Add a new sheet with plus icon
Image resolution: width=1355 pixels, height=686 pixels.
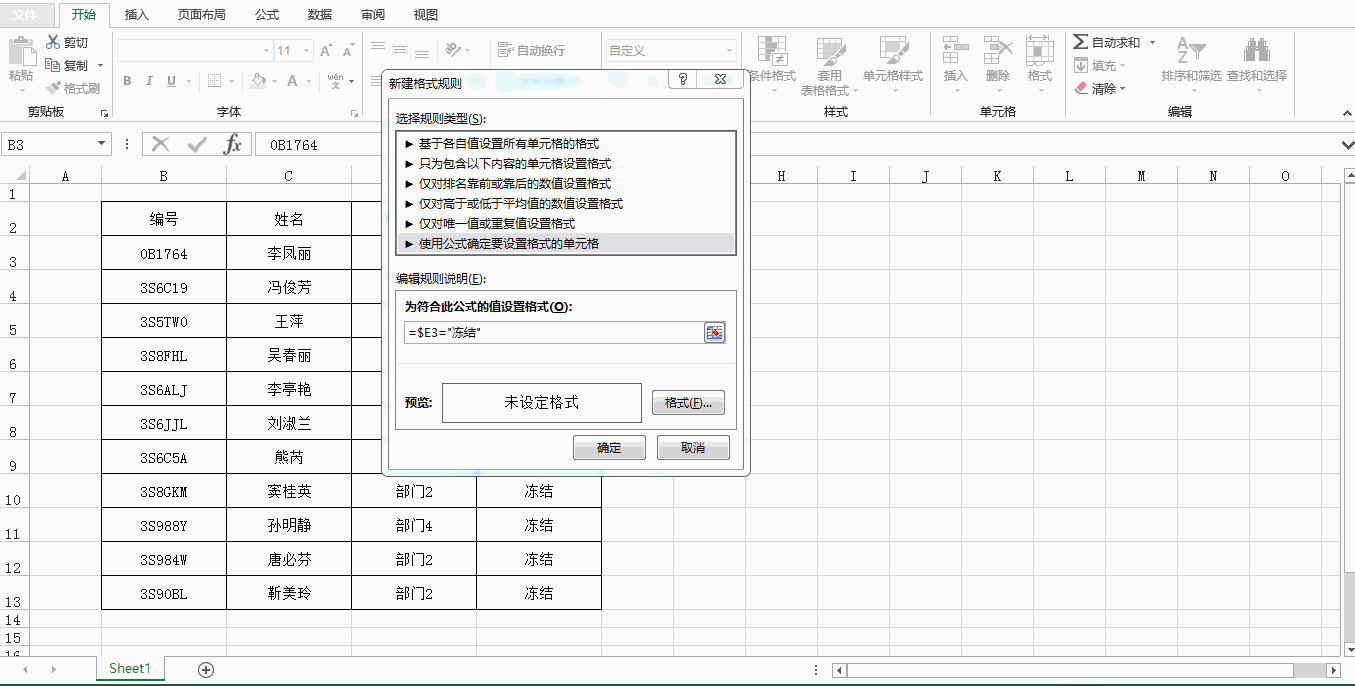point(206,669)
